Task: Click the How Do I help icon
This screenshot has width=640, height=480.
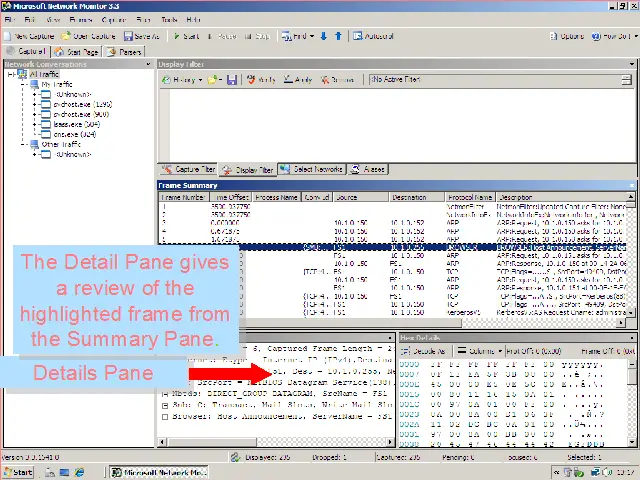Action: [596, 36]
